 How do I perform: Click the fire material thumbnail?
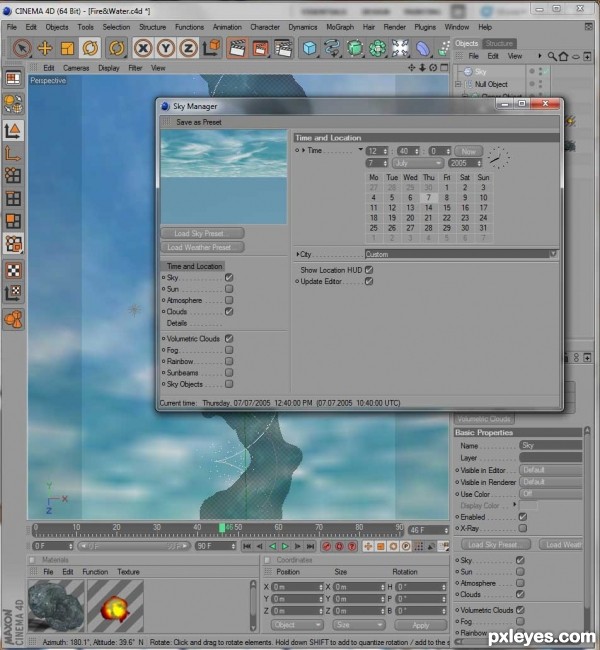115,606
